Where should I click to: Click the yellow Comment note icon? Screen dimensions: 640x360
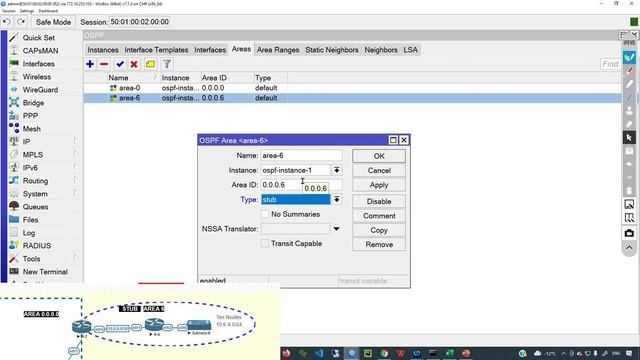pos(150,64)
